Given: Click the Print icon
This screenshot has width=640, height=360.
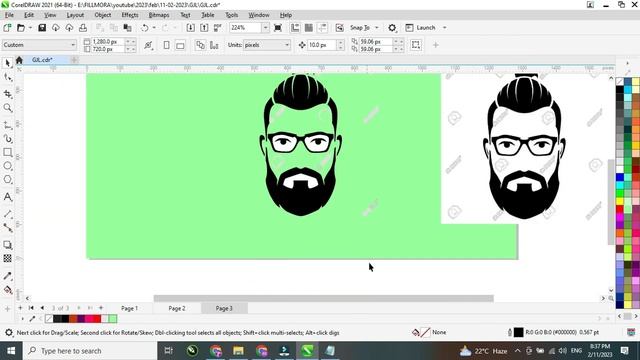Looking at the screenshot, I should point(83,28).
